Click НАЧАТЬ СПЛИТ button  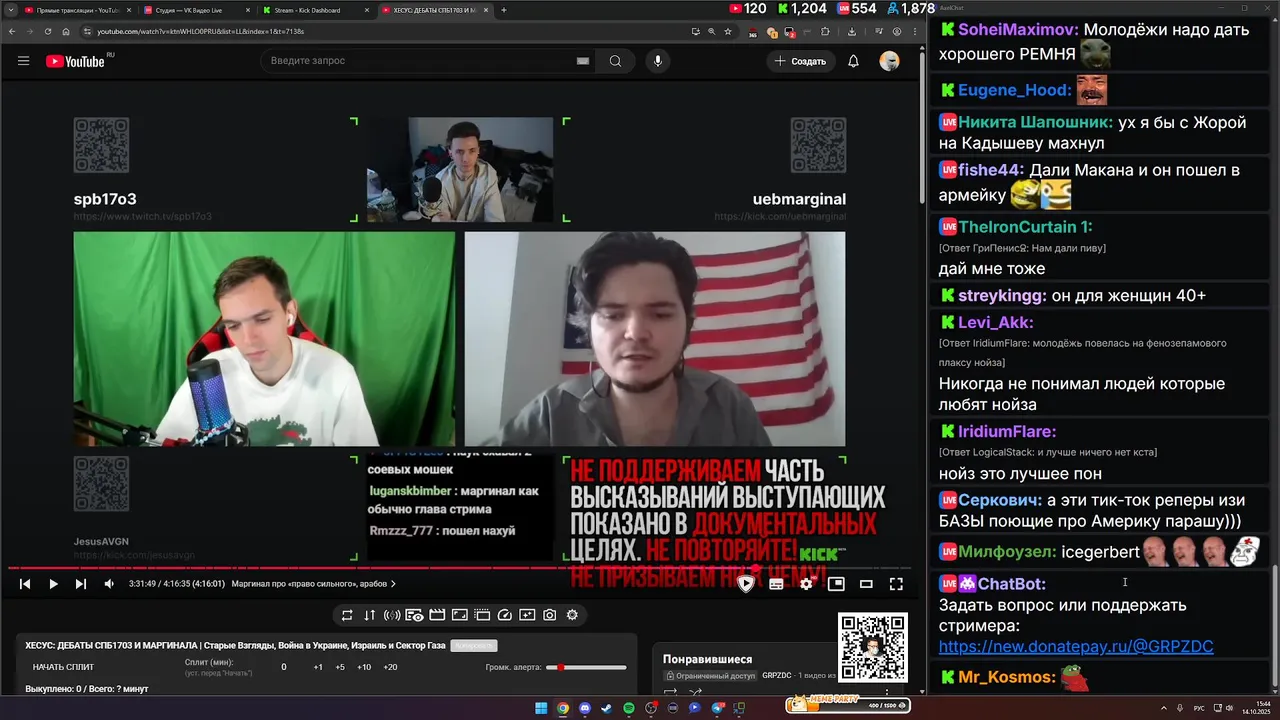pyautogui.click(x=63, y=667)
